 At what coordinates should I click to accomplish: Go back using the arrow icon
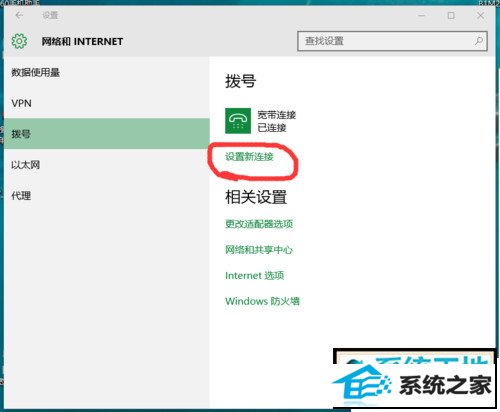coord(19,15)
